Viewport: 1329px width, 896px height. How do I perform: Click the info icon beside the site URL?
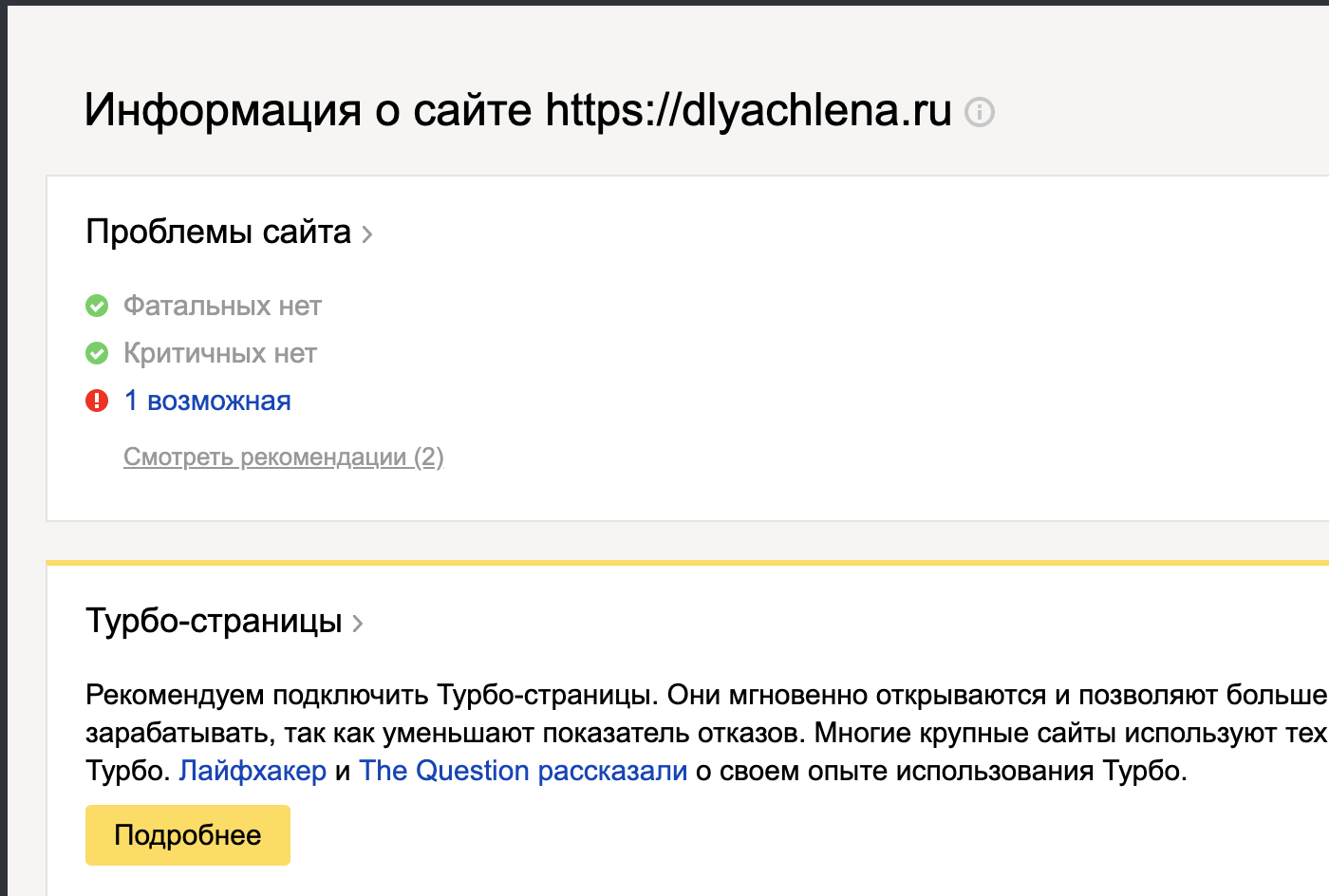coord(979,112)
